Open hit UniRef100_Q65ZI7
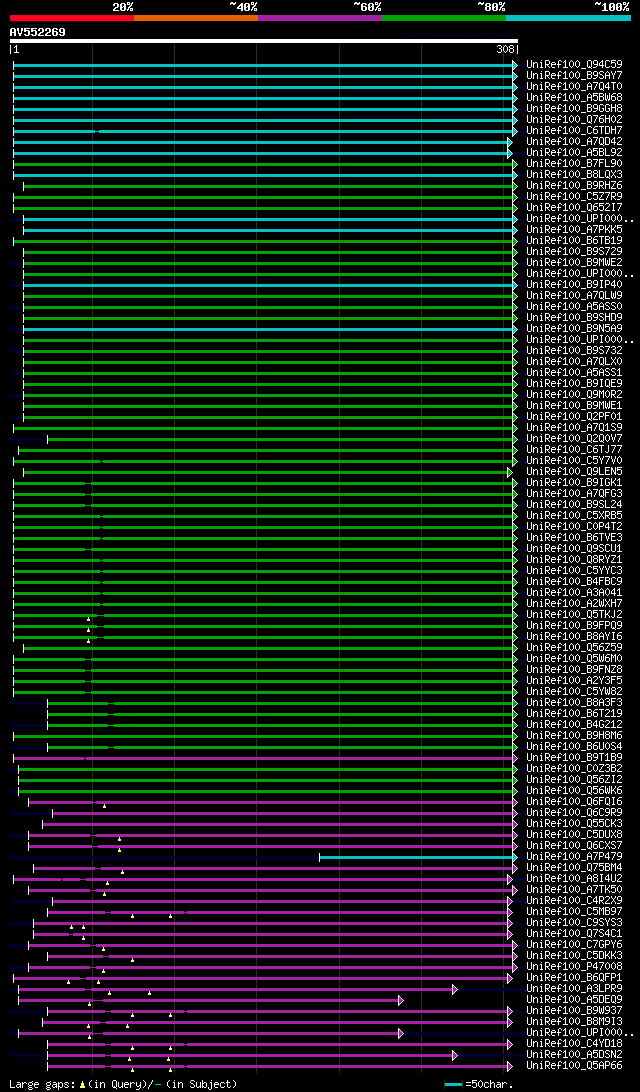 coord(575,208)
